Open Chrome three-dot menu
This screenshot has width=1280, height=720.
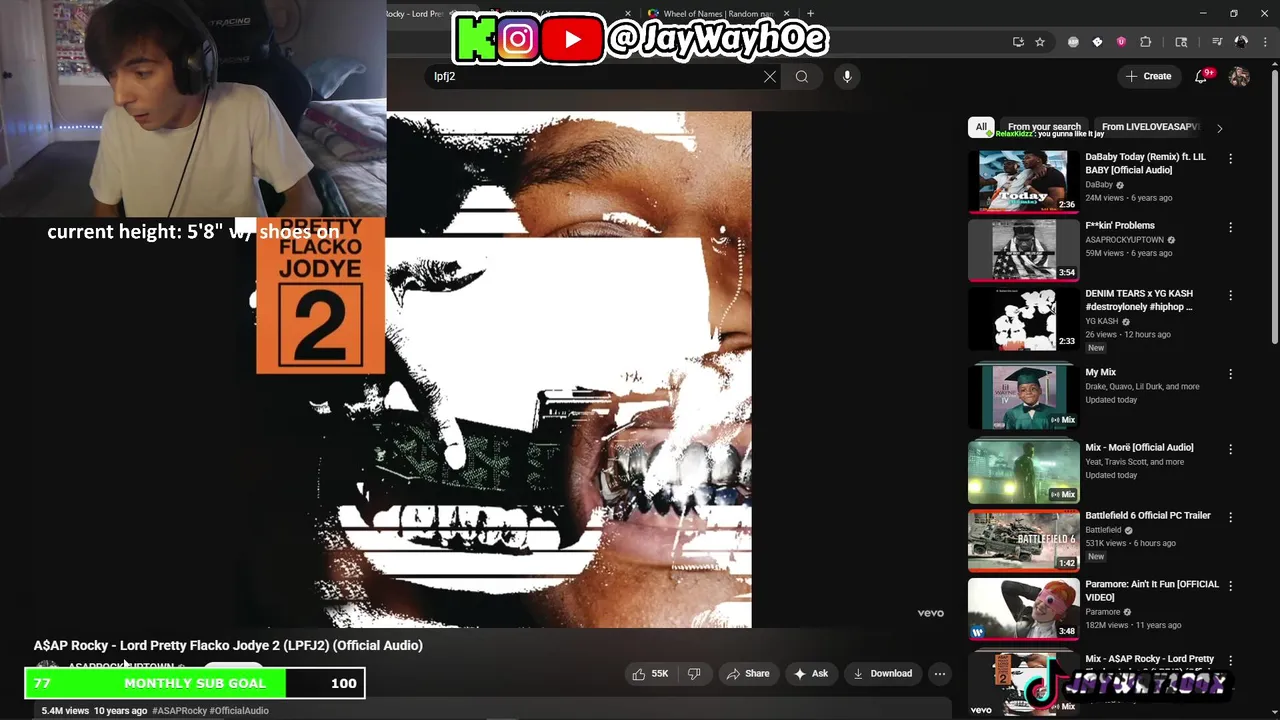(x=1263, y=42)
